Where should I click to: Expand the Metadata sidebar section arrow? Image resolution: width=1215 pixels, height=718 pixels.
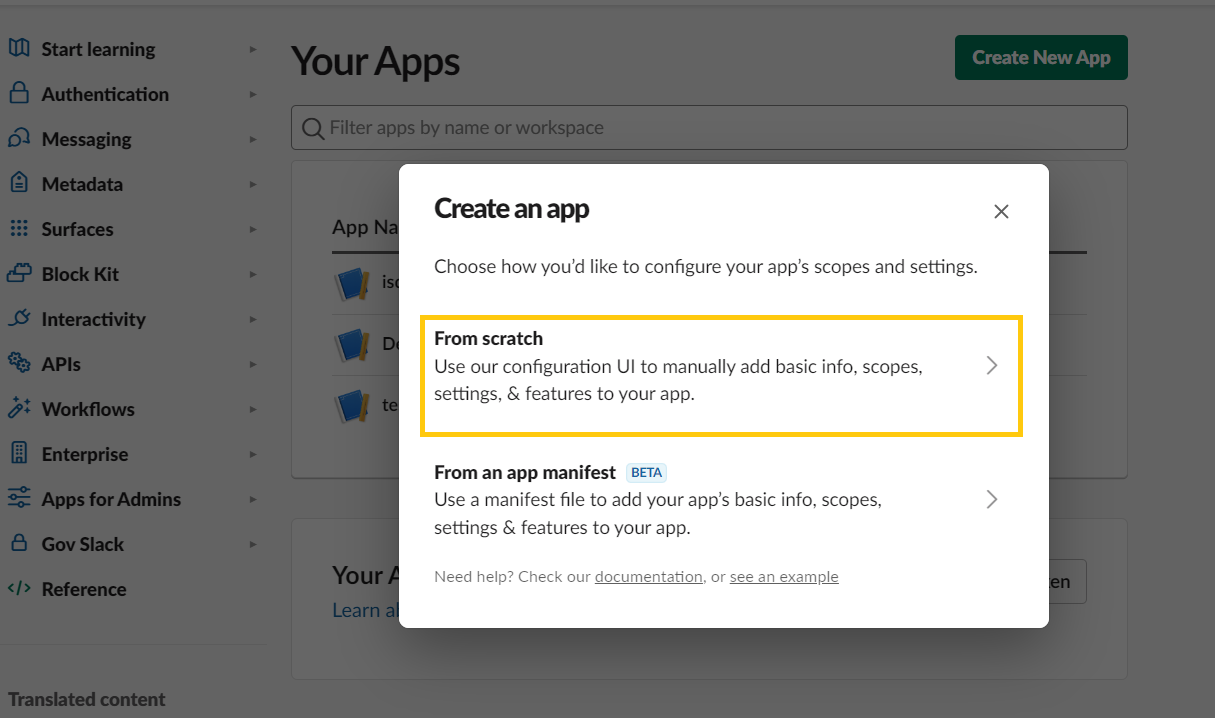point(253,184)
